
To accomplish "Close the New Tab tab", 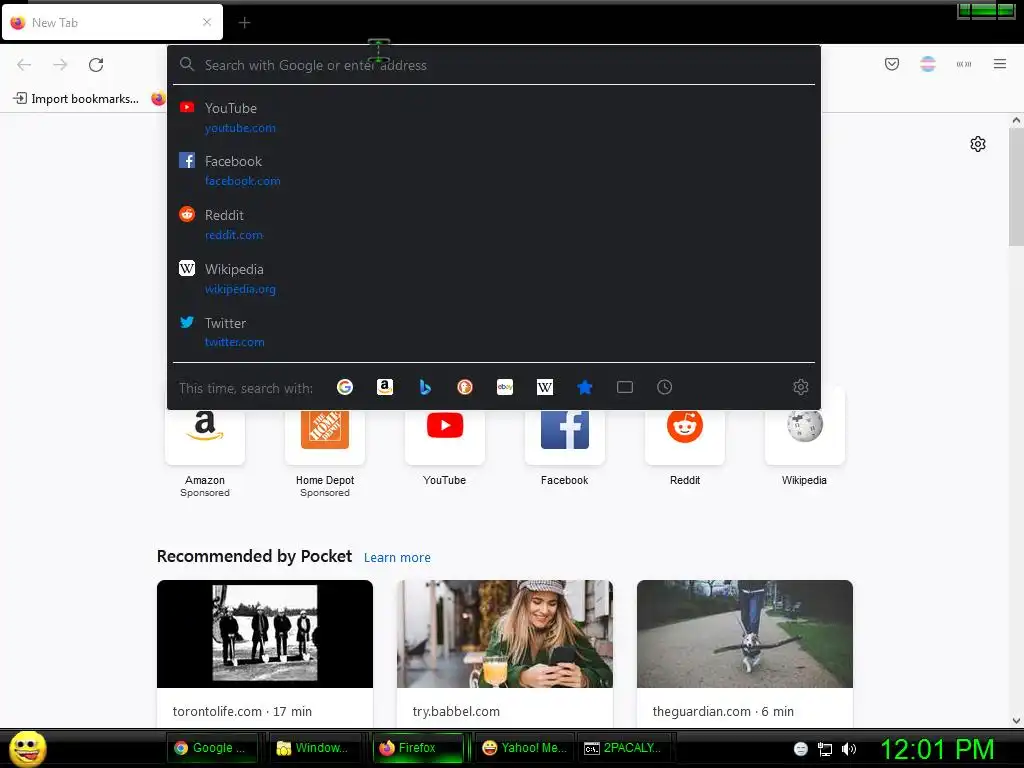I will [207, 22].
